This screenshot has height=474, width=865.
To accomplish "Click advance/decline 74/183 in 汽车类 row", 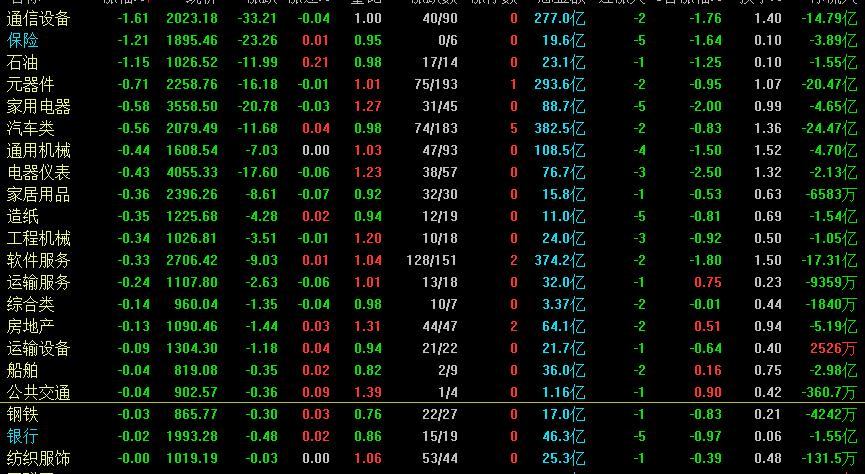I will [x=436, y=129].
